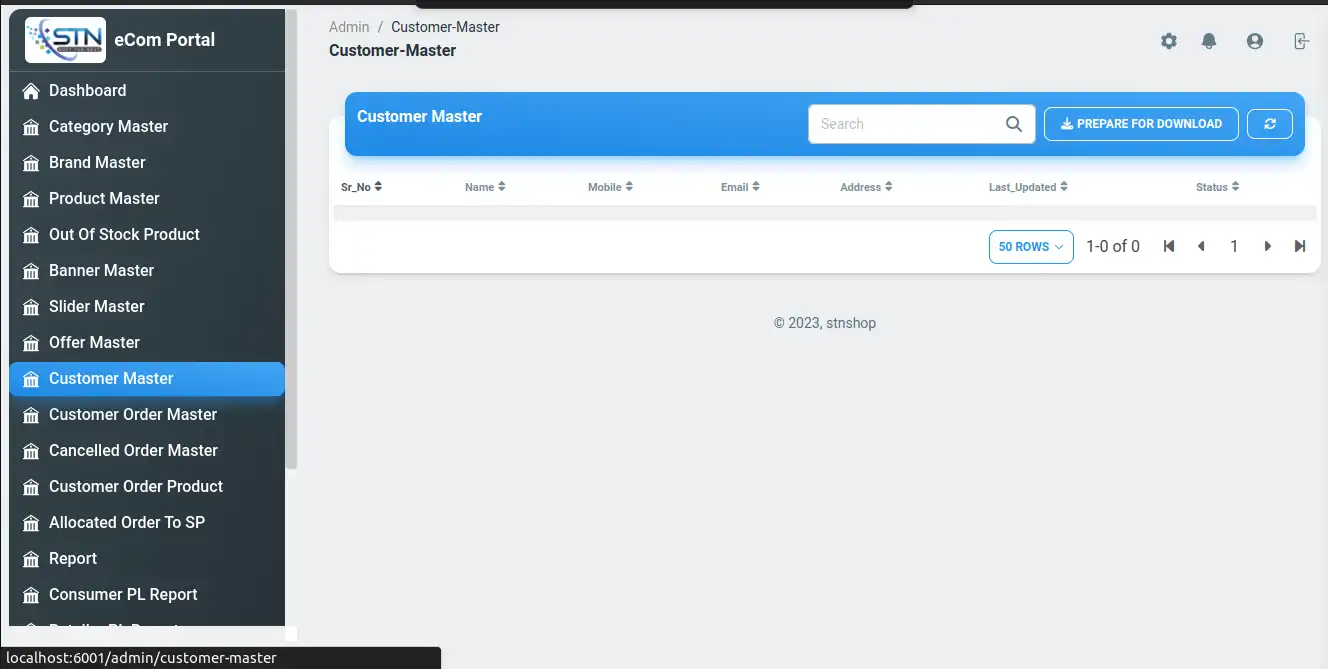Sort table by Sr_No column
The image size is (1328, 669).
pyautogui.click(x=361, y=187)
